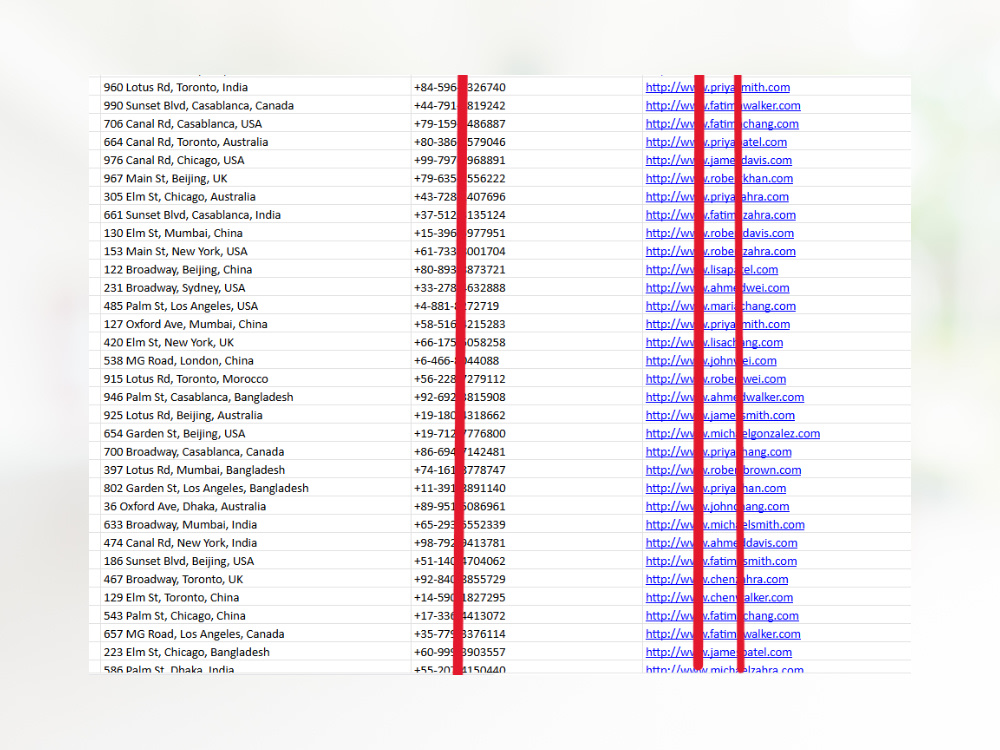This screenshot has height=750, width=1000.
Task: Follow the michaelgonzalez.com link
Action: (733, 434)
